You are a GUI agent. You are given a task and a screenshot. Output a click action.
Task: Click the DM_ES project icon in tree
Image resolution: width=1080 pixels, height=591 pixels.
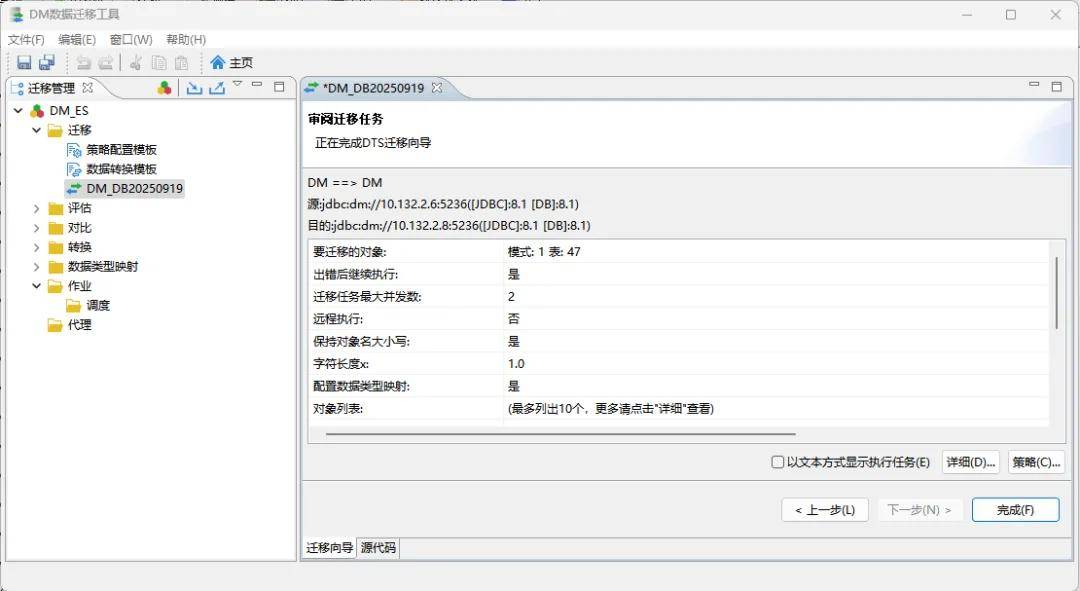37,110
